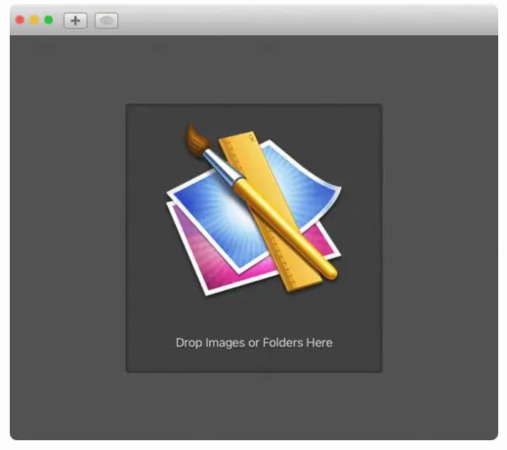
Task: Minimize the window using the yellow button
Action: point(34,20)
